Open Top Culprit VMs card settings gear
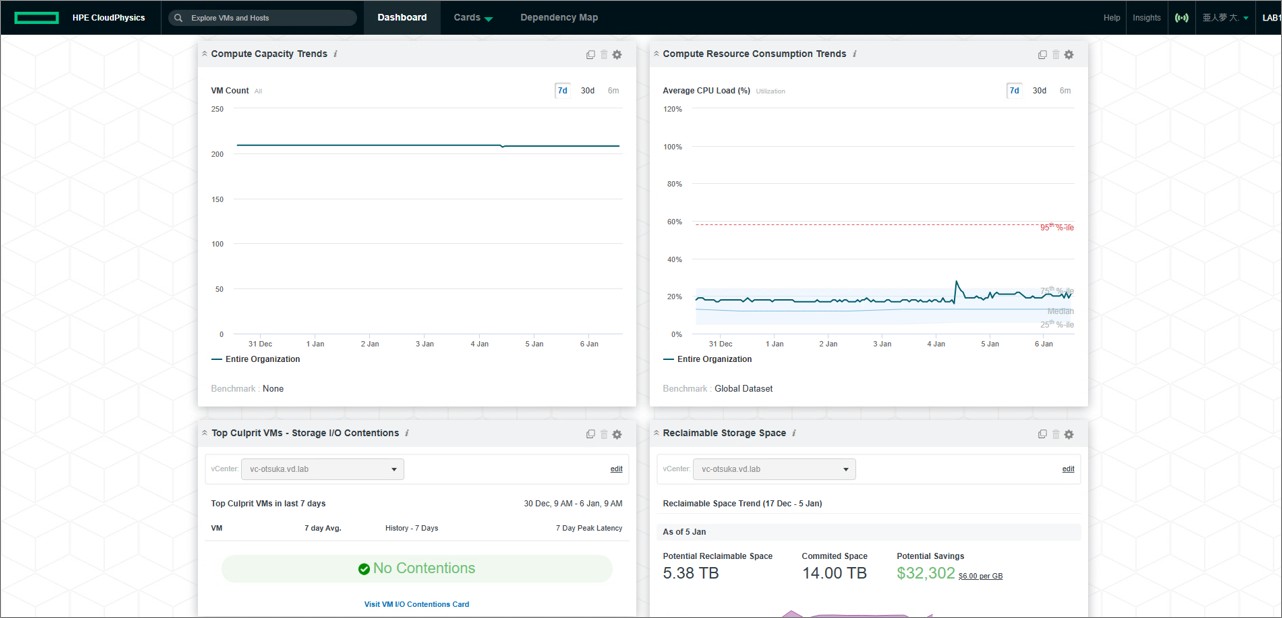 (x=617, y=434)
